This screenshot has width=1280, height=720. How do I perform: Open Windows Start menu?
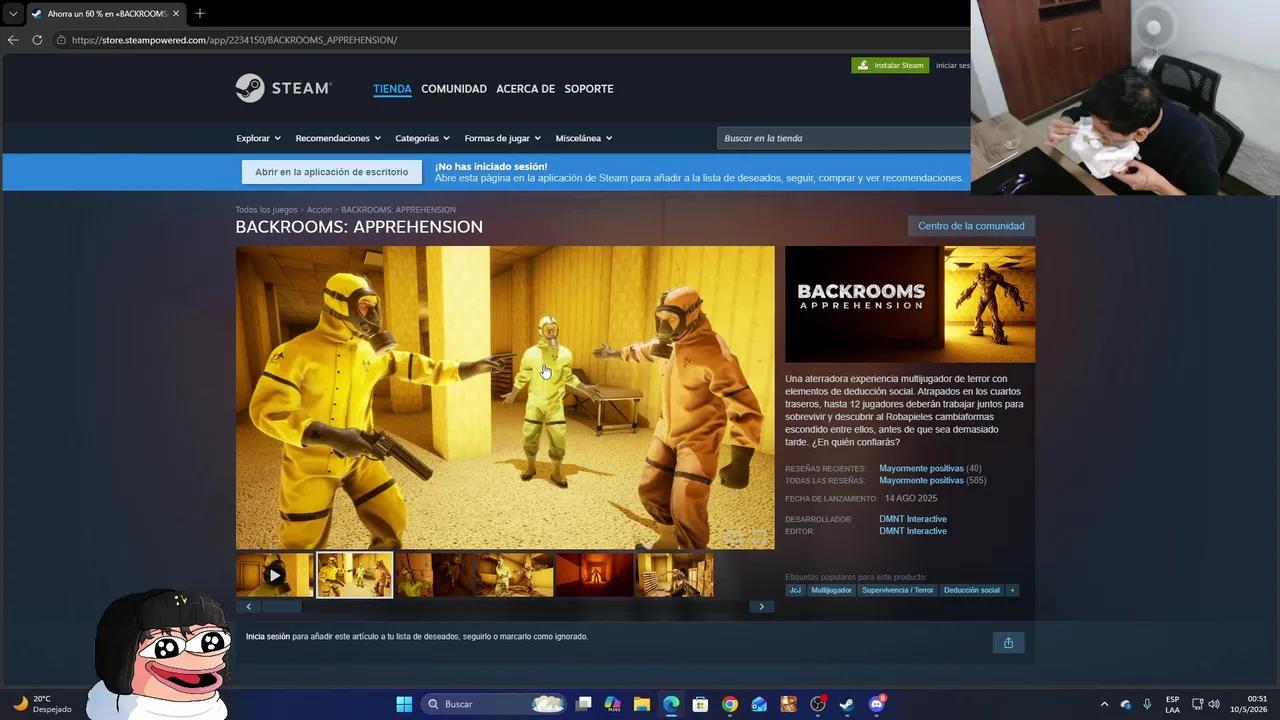pyautogui.click(x=404, y=704)
